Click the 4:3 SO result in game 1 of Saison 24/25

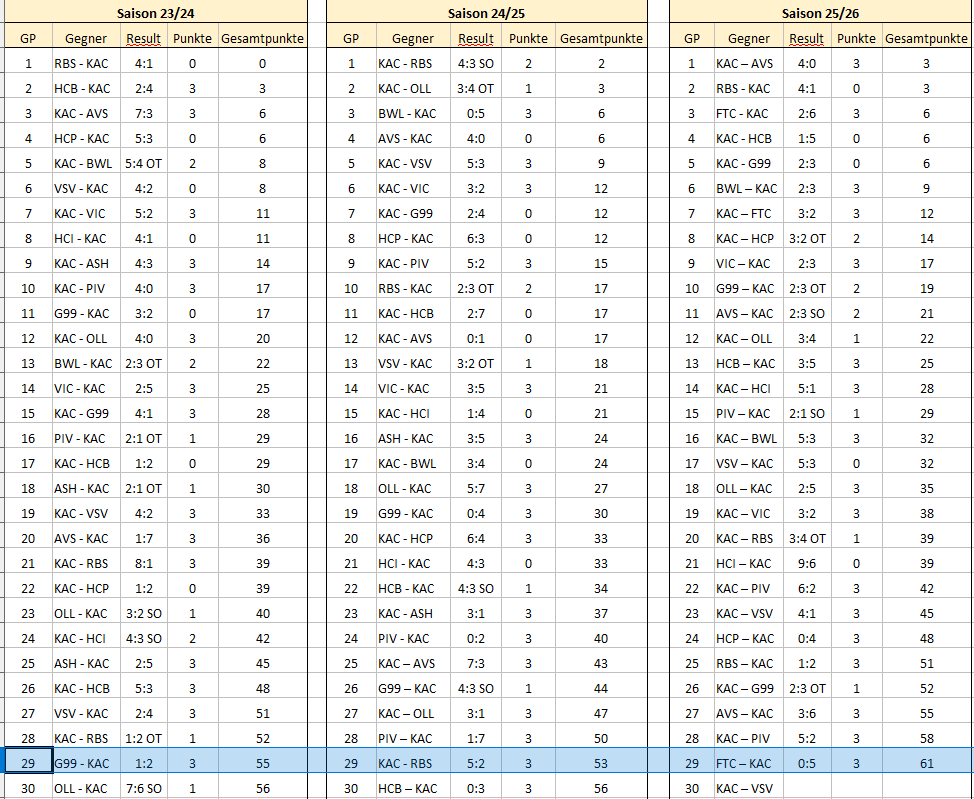click(x=476, y=64)
